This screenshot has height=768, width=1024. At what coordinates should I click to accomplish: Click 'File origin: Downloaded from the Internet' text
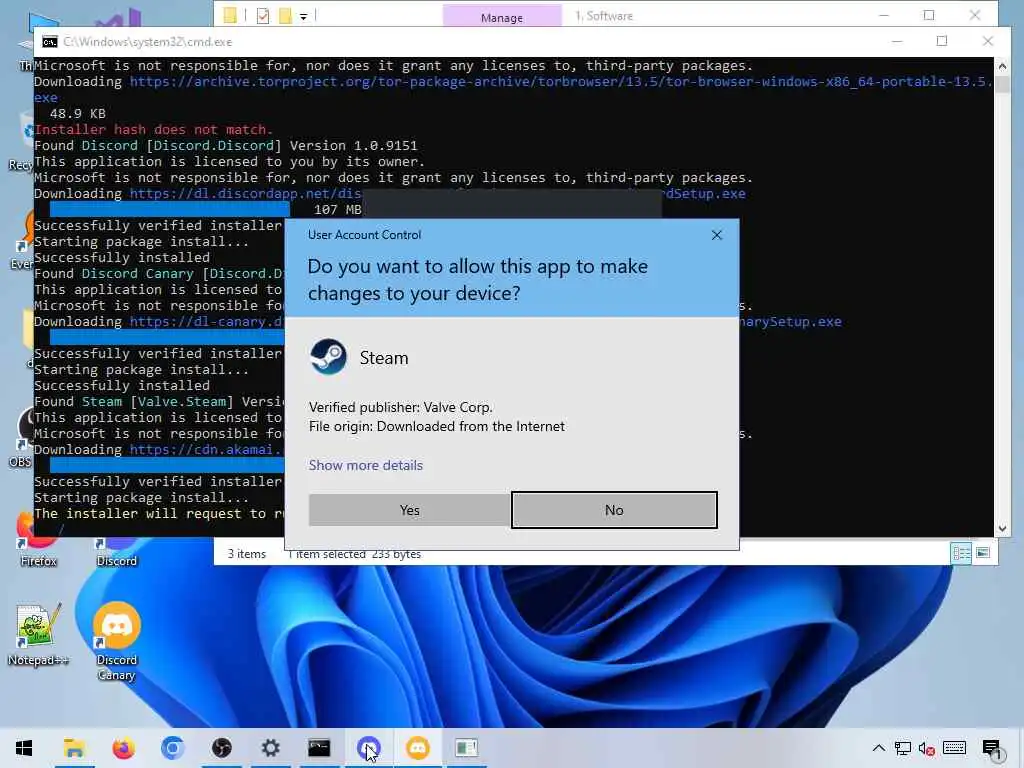[x=436, y=426]
